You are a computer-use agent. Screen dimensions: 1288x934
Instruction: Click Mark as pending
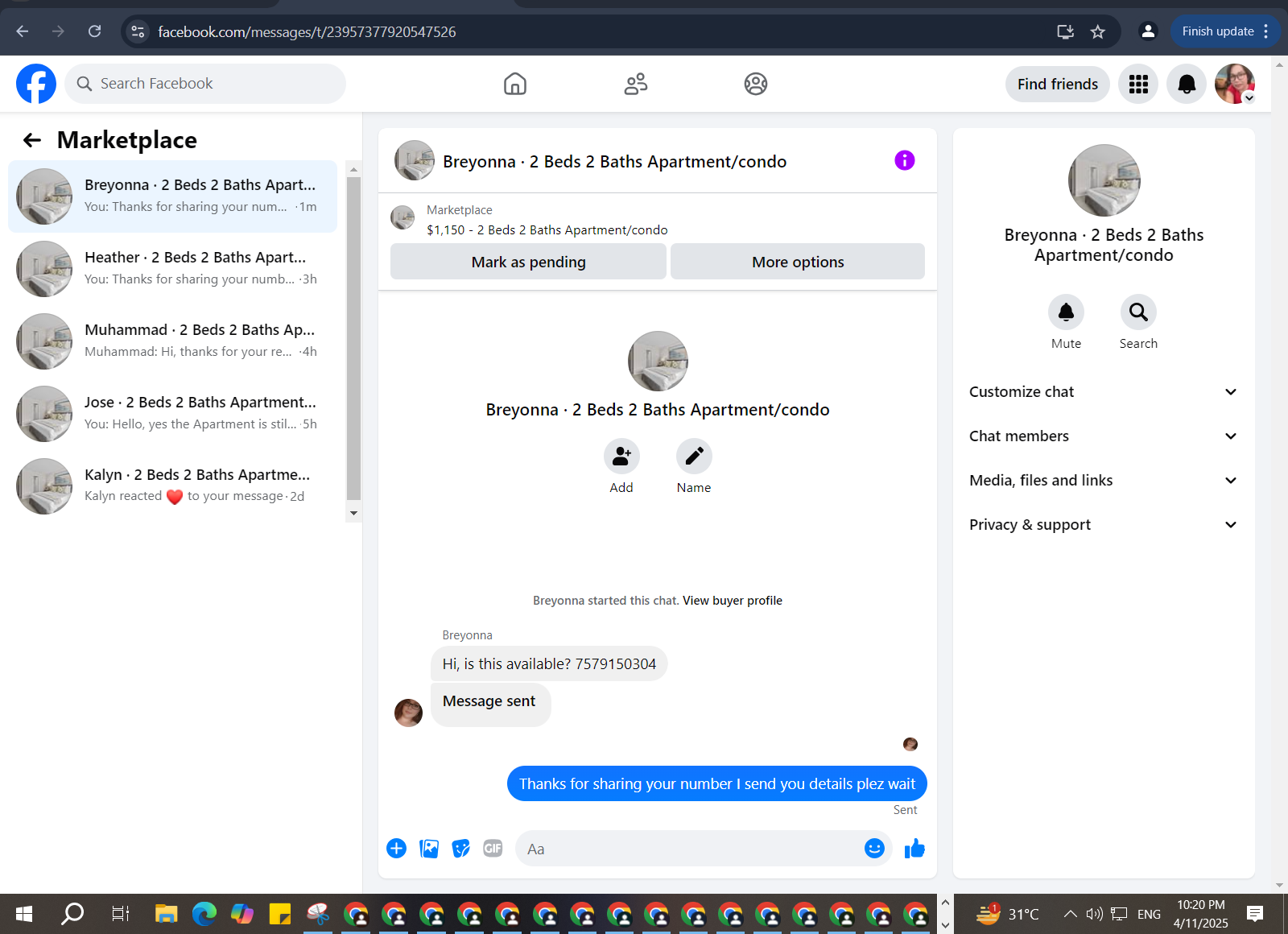click(x=528, y=262)
